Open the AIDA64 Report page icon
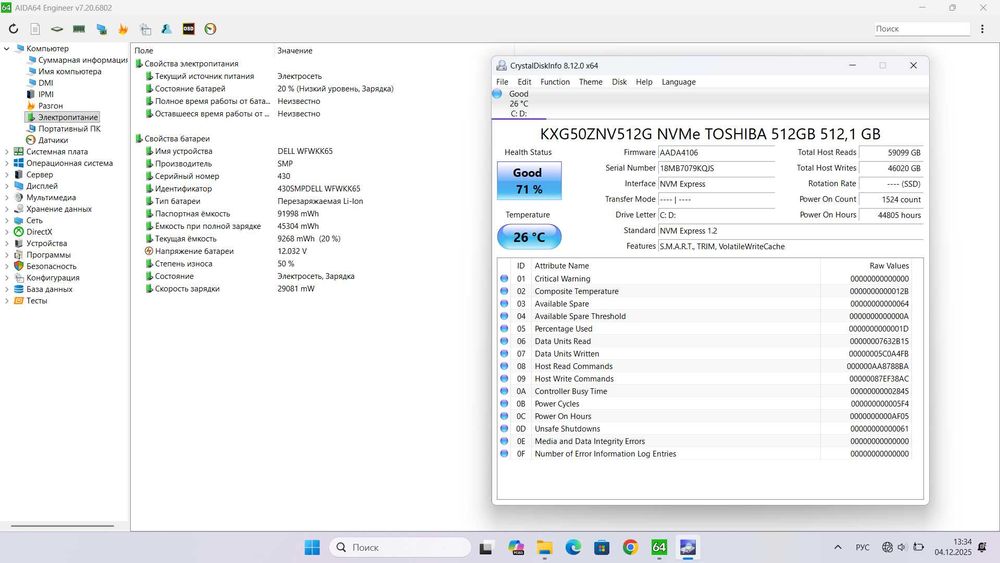Image resolution: width=1000 pixels, height=563 pixels. pyautogui.click(x=35, y=29)
